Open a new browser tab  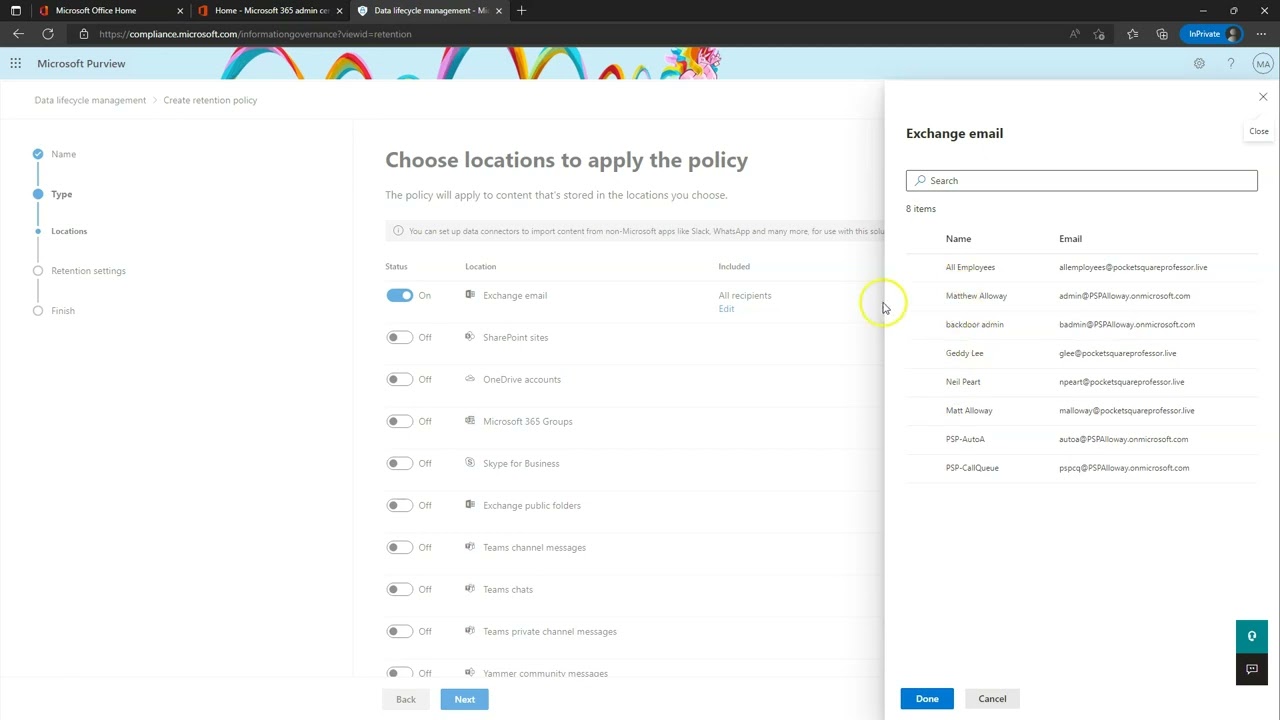521,10
